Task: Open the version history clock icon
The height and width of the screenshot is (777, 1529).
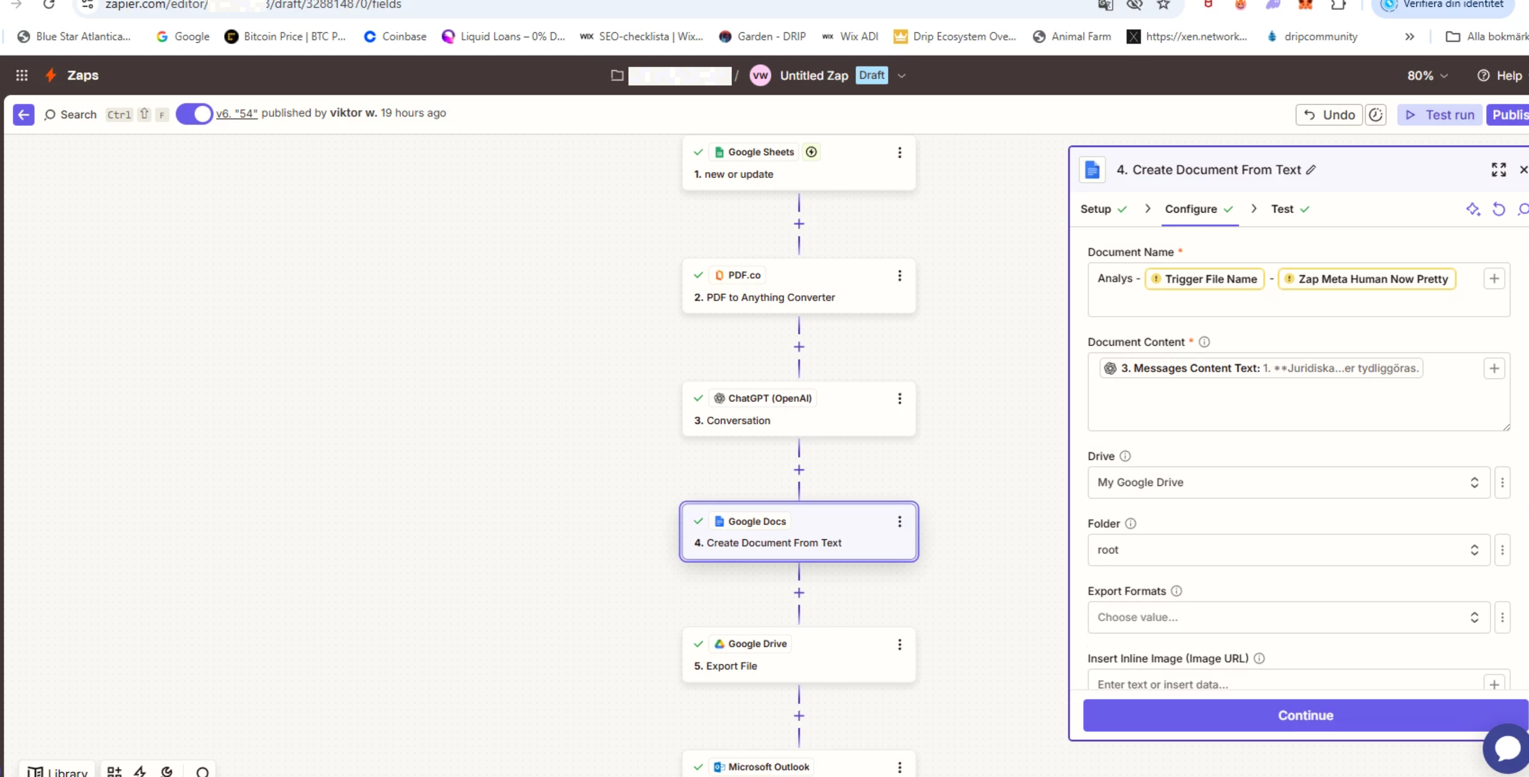Action: (1376, 115)
